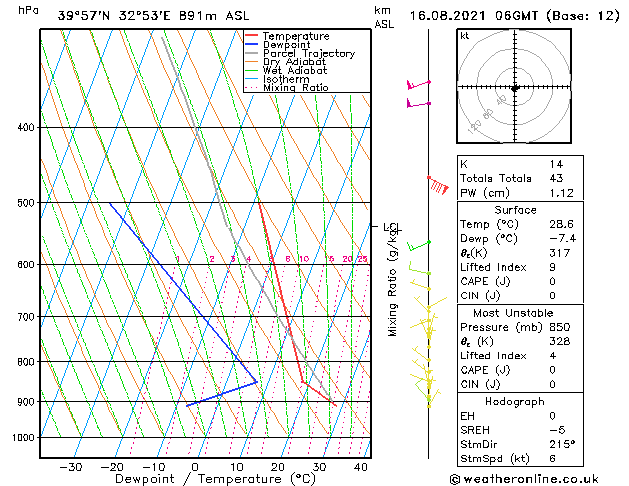Click the 500 hPa pressure label
Viewport: 629px width, 486px height.
[x=26, y=203]
